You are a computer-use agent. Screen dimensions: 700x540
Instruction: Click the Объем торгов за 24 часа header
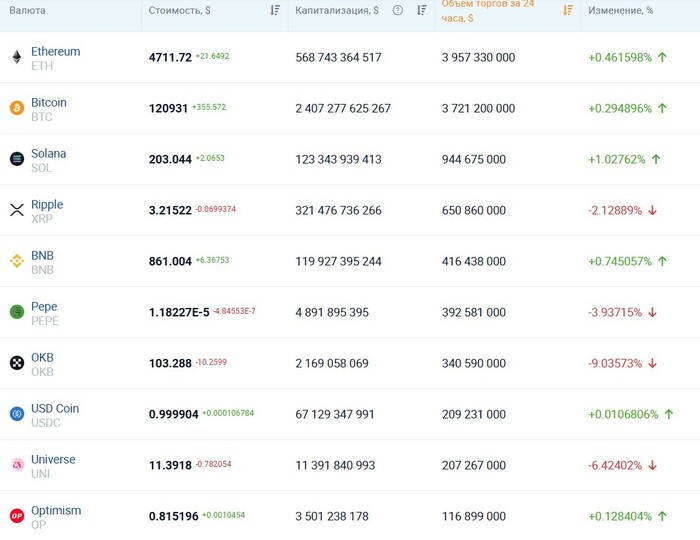point(488,11)
